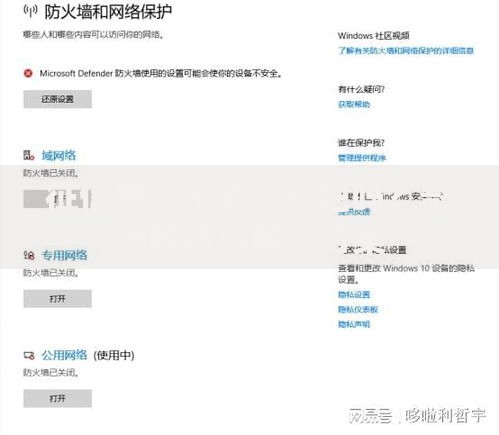Click the 防火墙已关闭 status under 专用网络
Image resolution: width=499 pixels, height=435 pixels.
coord(51,273)
